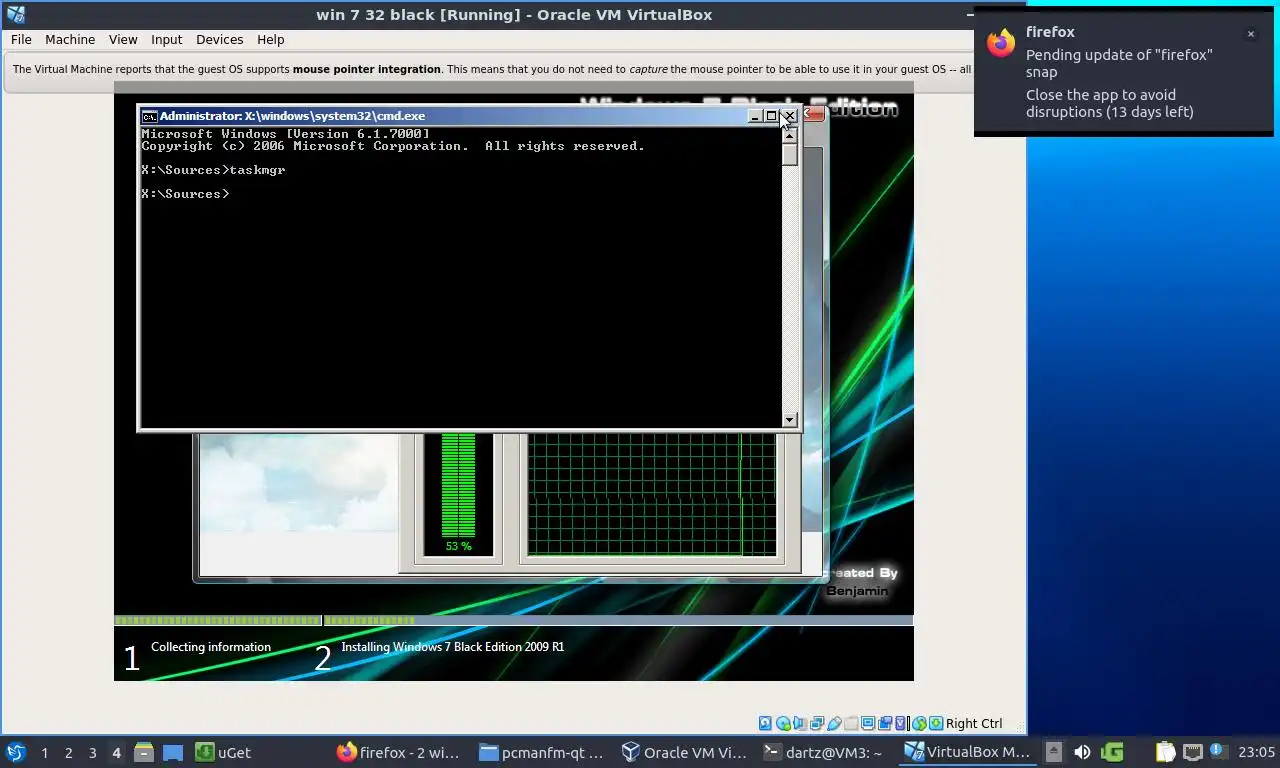
Task: Open the File menu
Action: coord(21,39)
